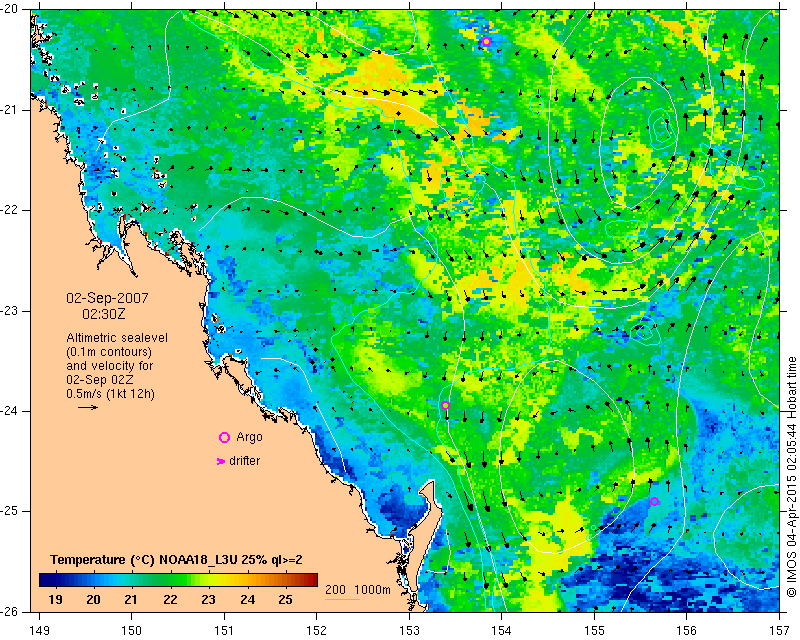Image resolution: width=800 pixels, height=640 pixels.
Task: Click the '152' longitude axis label
Action: tap(317, 631)
